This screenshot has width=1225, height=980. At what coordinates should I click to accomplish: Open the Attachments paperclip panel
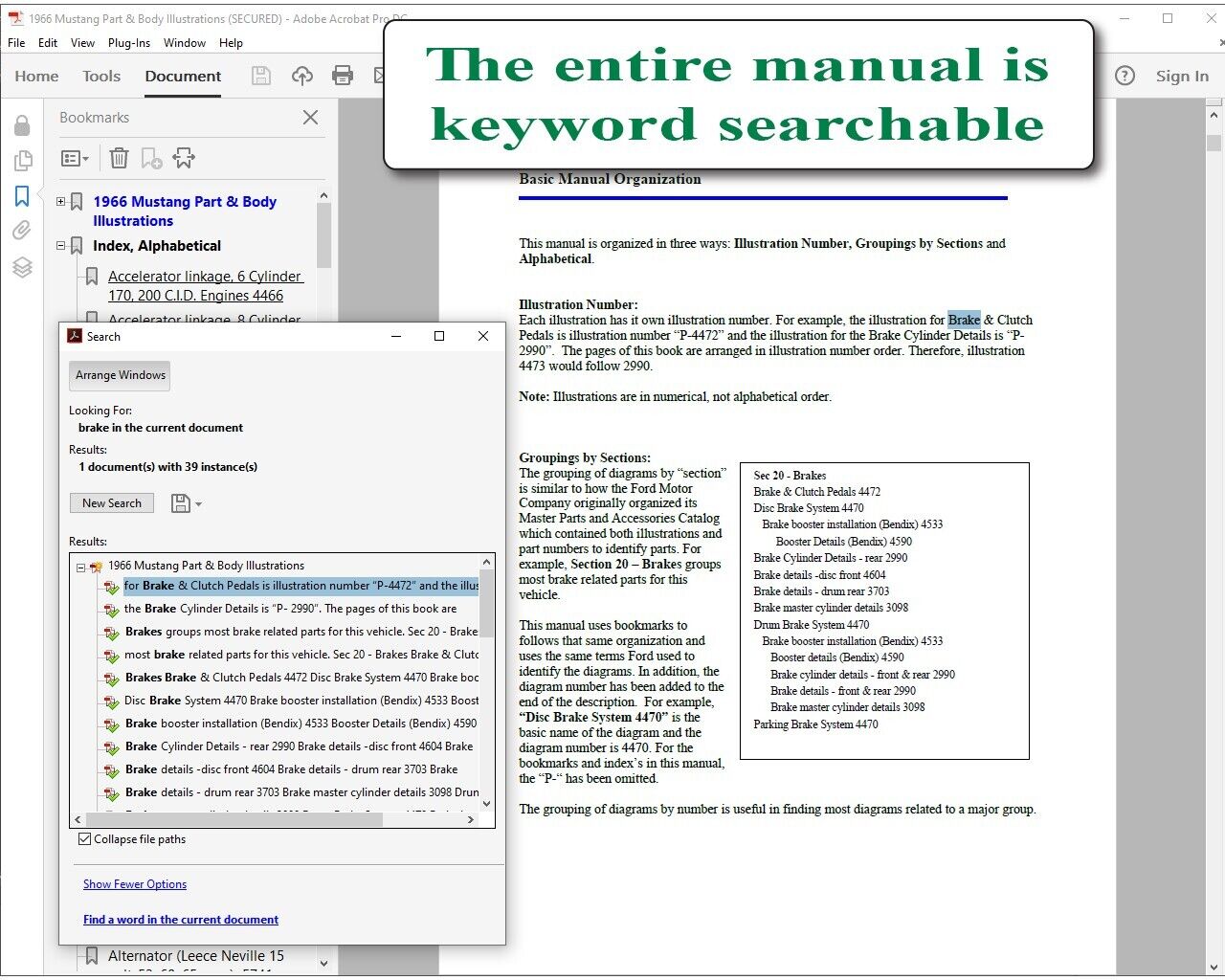pyautogui.click(x=22, y=231)
